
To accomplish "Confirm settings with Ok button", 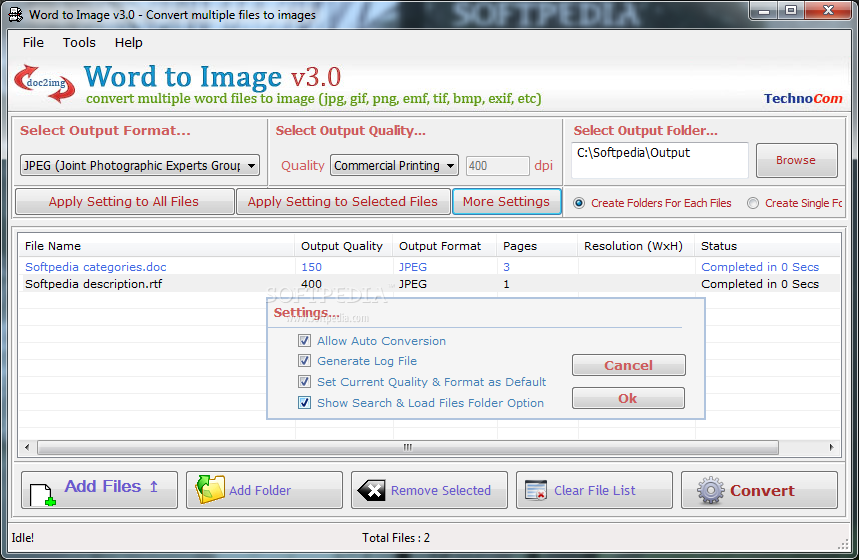I will tap(628, 398).
